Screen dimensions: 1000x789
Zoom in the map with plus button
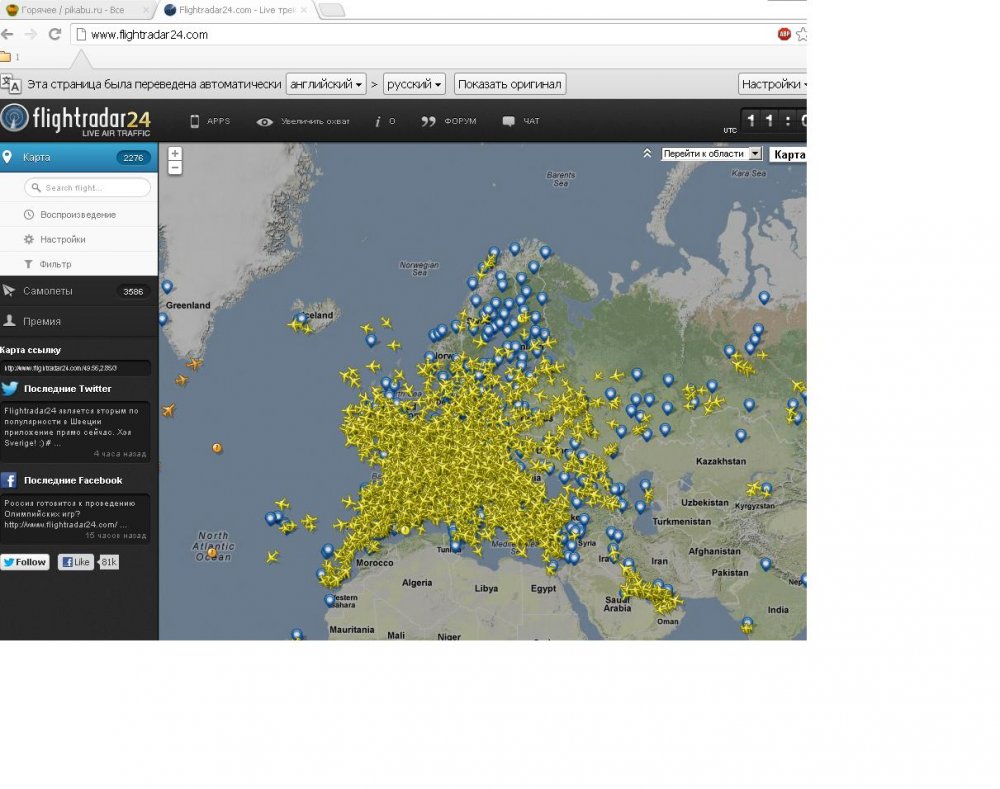pos(175,154)
